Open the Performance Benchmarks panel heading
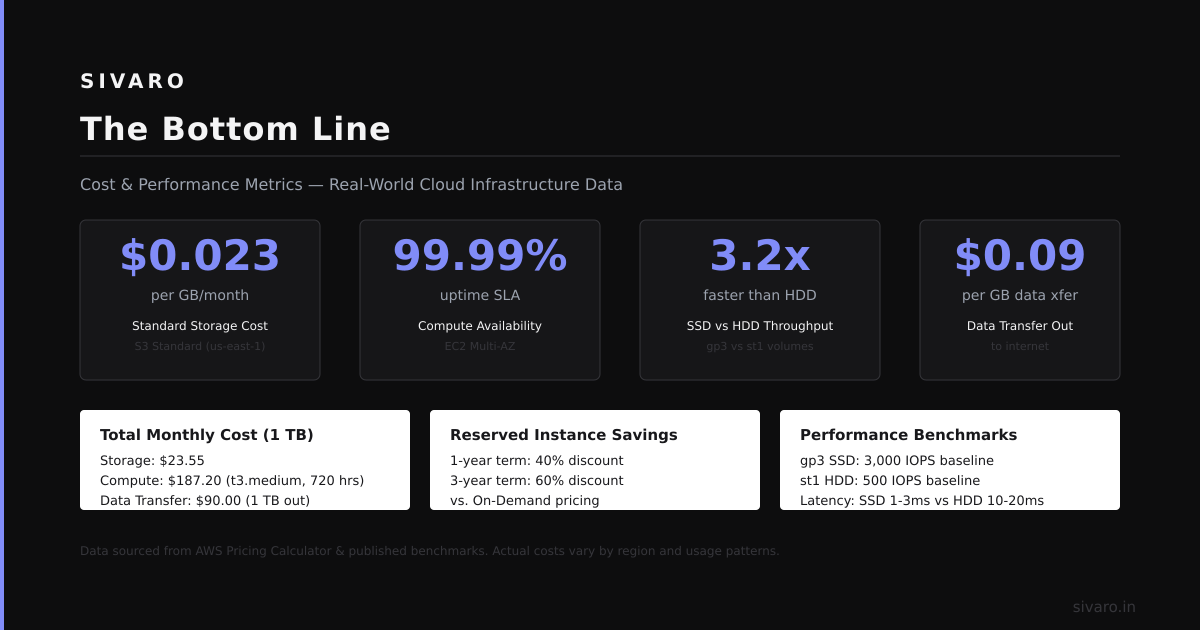1200x630 pixels. pyautogui.click(x=908, y=435)
